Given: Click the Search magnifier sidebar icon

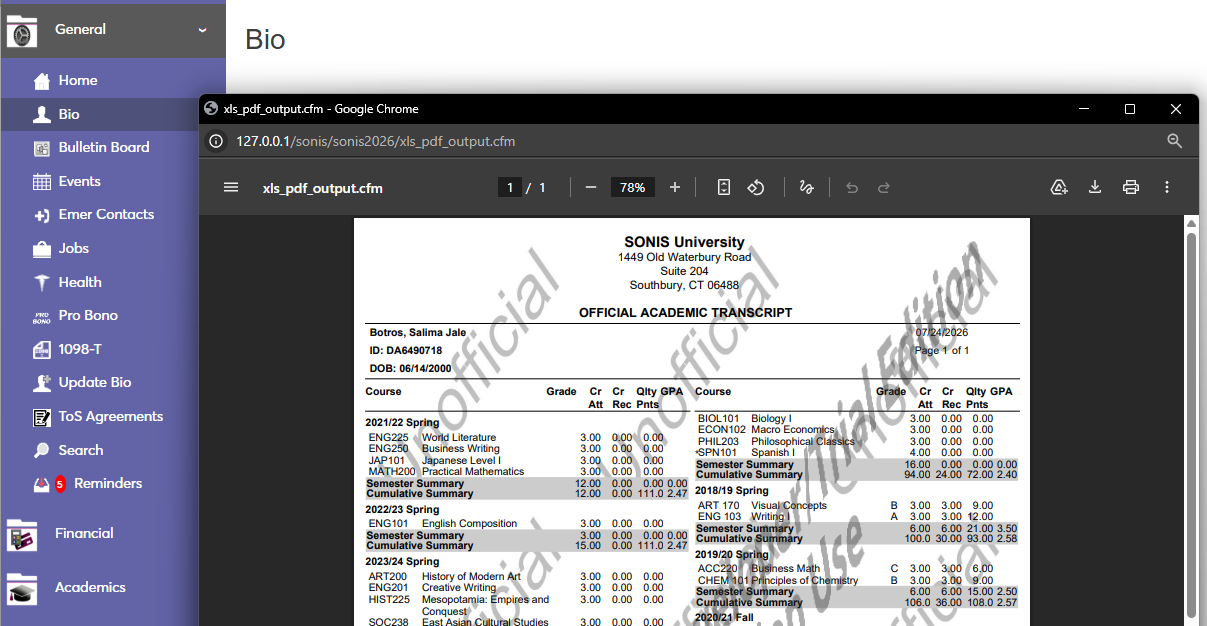Looking at the screenshot, I should click(x=42, y=451).
